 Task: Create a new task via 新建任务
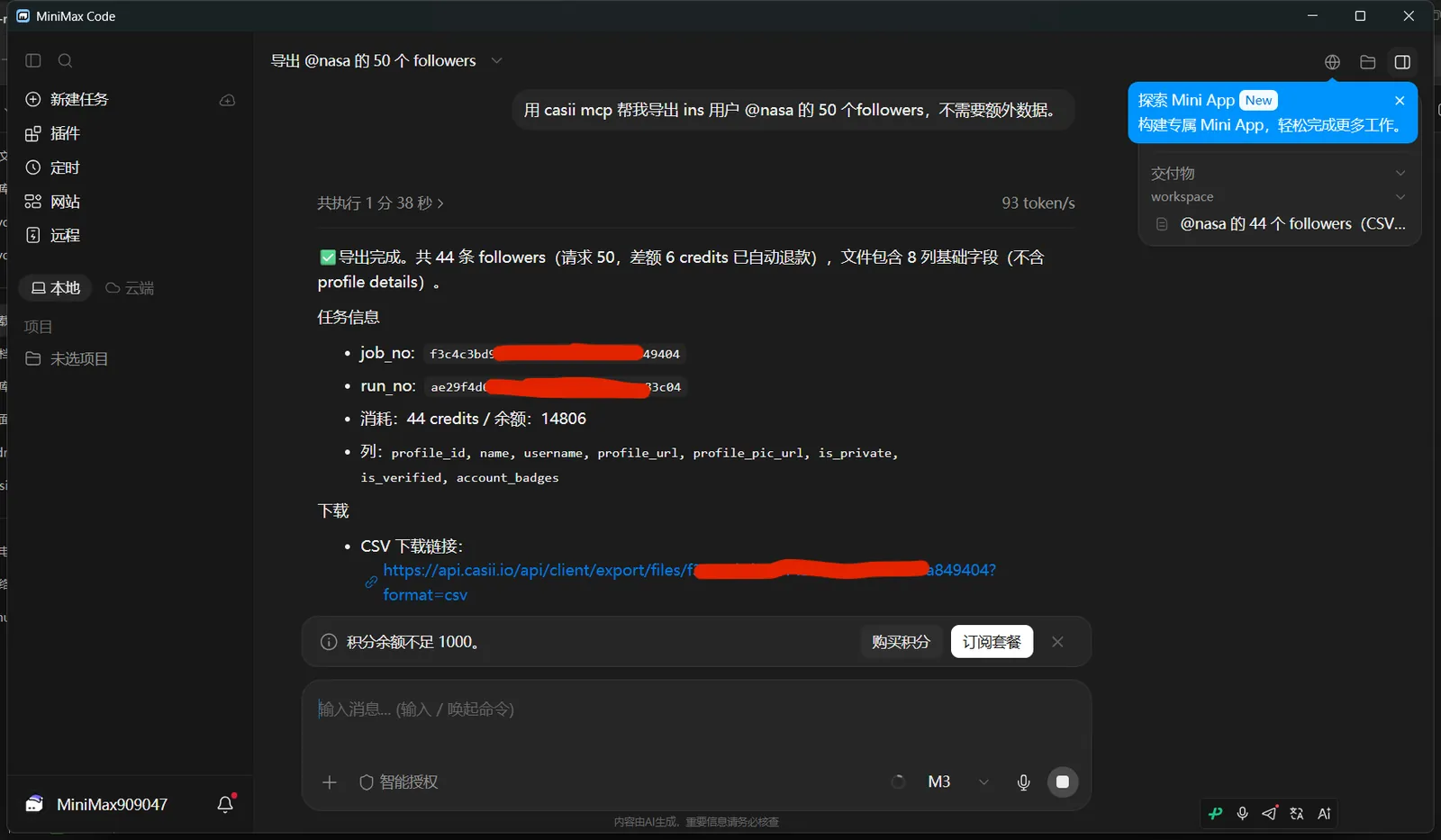(x=68, y=99)
